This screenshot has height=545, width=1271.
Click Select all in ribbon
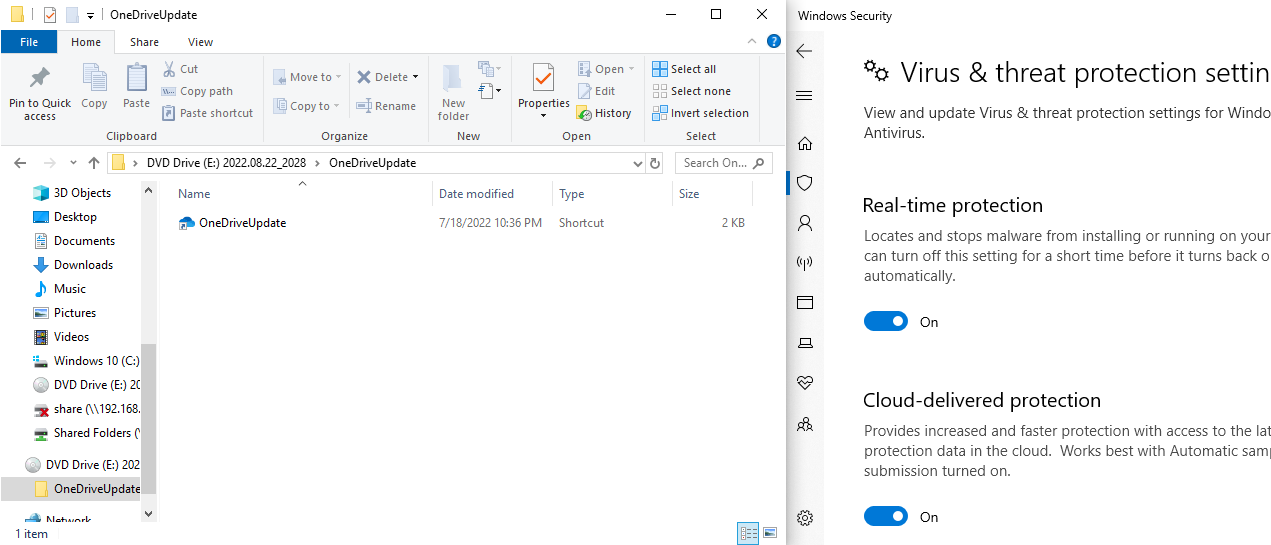pyautogui.click(x=684, y=69)
